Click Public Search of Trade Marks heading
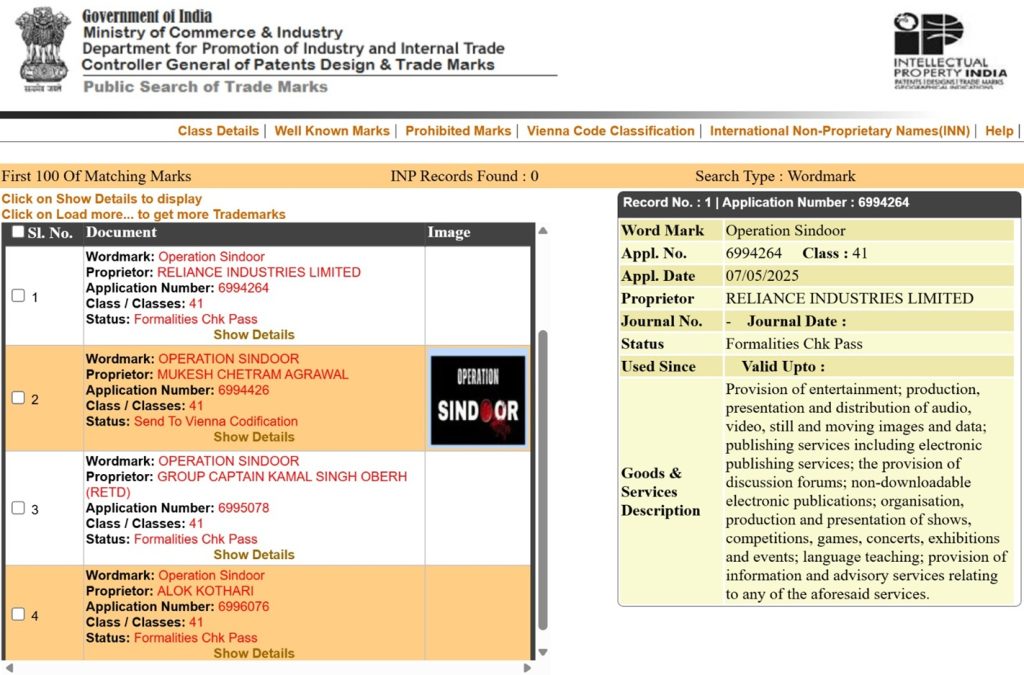 tap(205, 87)
